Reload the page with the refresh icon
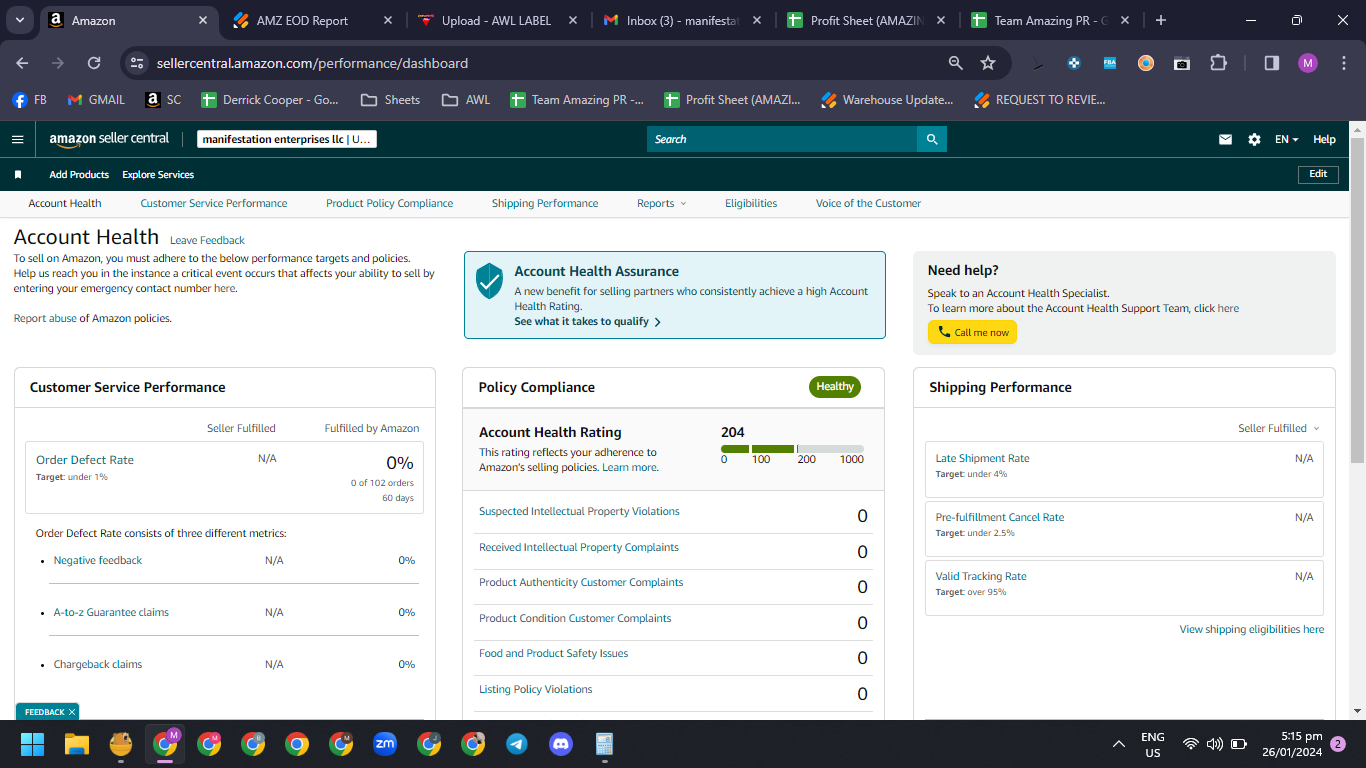 point(94,63)
